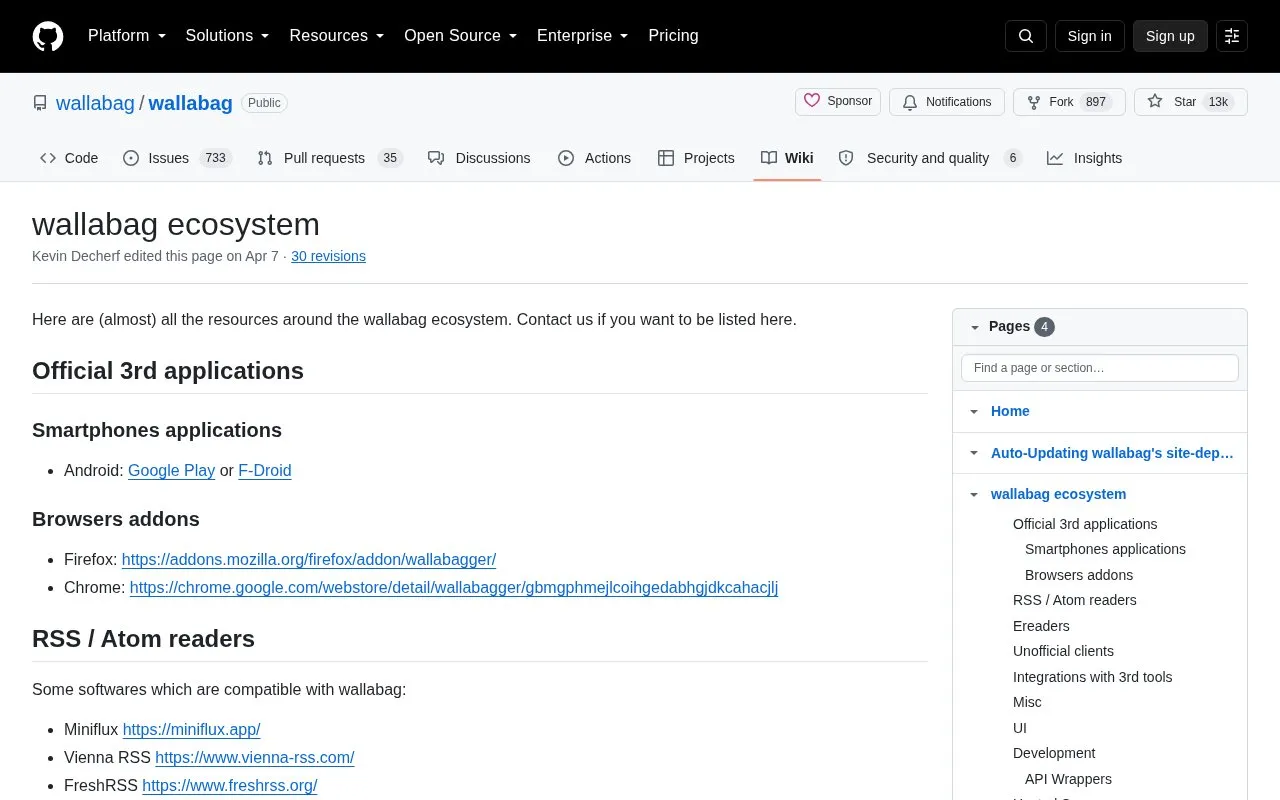The image size is (1280, 800).
Task: Expand the Platform menu
Action: point(127,36)
